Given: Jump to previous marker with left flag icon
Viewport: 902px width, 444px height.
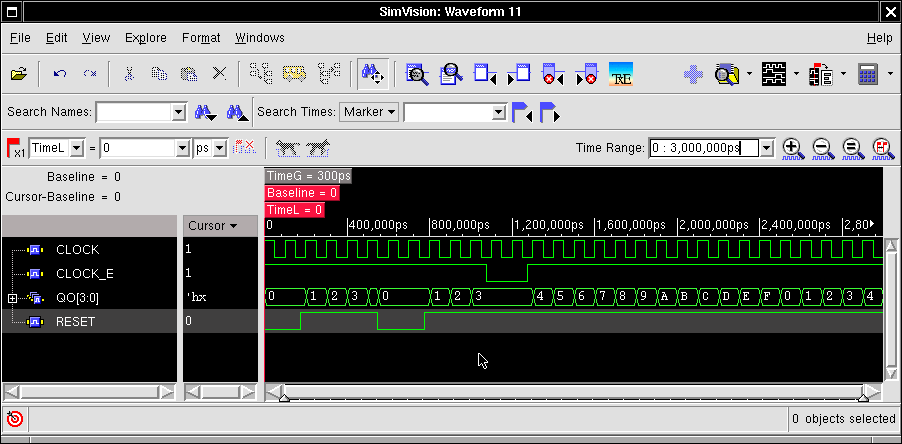Looking at the screenshot, I should point(522,112).
